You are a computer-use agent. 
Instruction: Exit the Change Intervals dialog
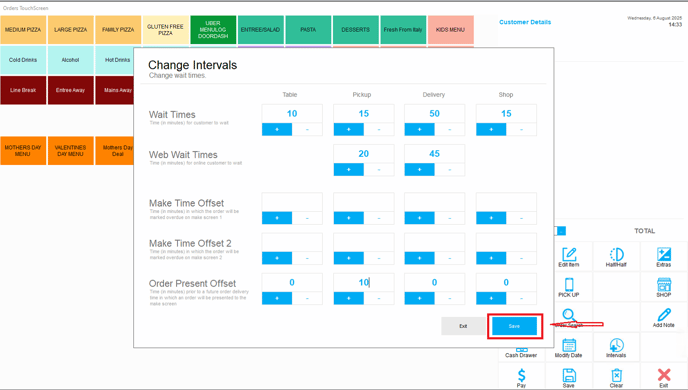463,326
